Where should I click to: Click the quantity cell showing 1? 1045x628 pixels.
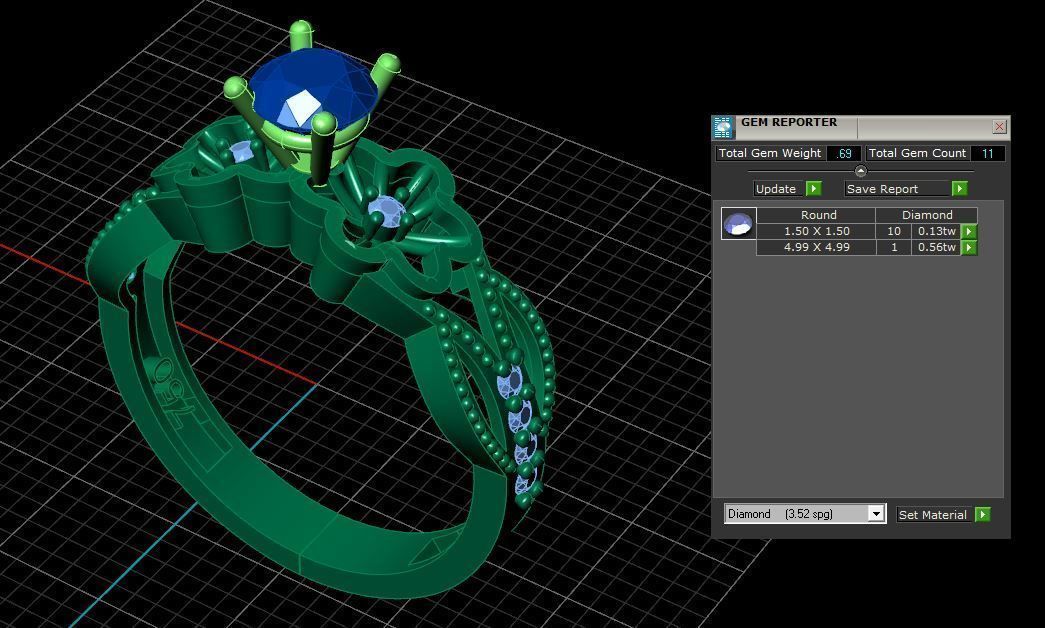pos(894,247)
